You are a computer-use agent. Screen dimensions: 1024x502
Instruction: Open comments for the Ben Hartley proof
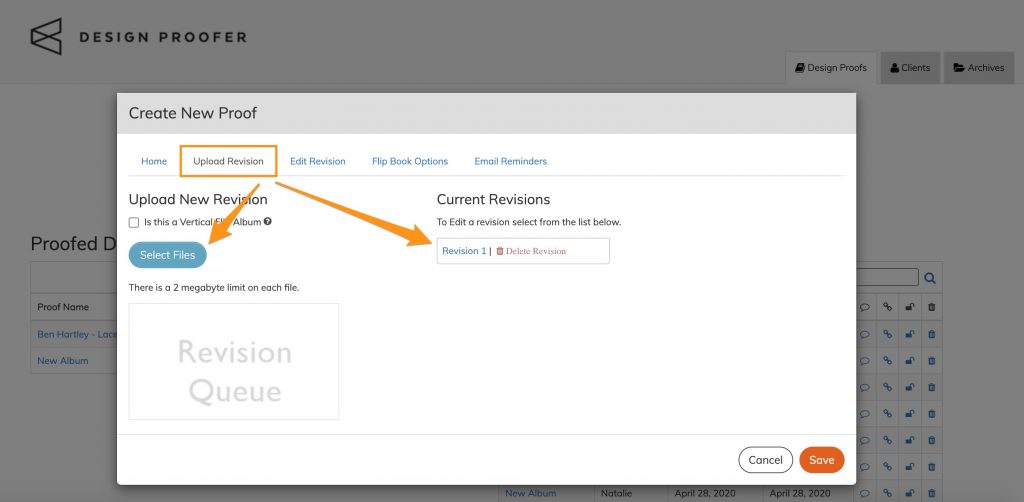pos(865,334)
